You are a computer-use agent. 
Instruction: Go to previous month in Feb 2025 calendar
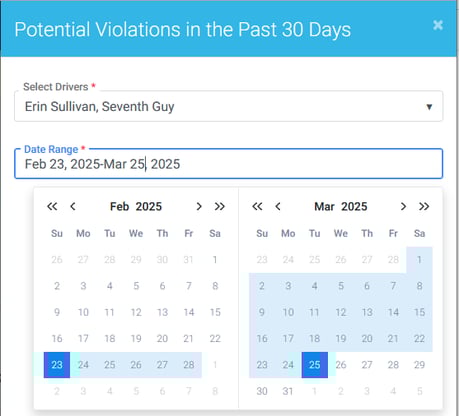tap(73, 206)
